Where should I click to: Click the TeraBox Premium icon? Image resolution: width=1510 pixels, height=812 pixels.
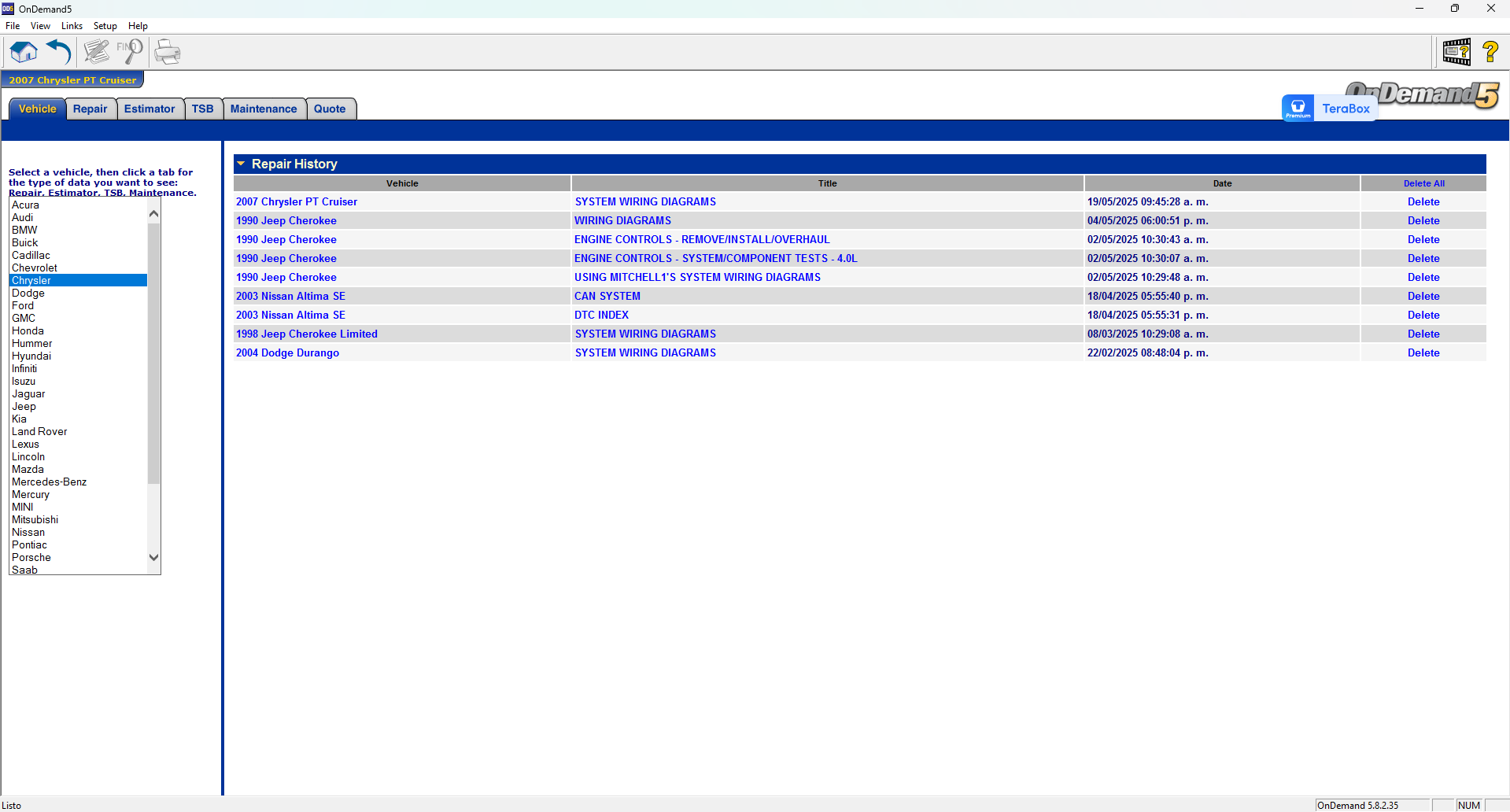pyautogui.click(x=1298, y=109)
